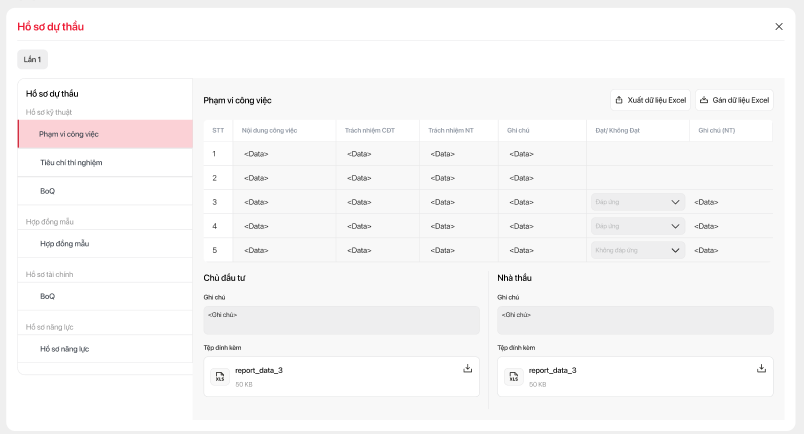The height and width of the screenshot is (434, 804).
Task: Select the Lần 1 tab
Action: [33, 60]
